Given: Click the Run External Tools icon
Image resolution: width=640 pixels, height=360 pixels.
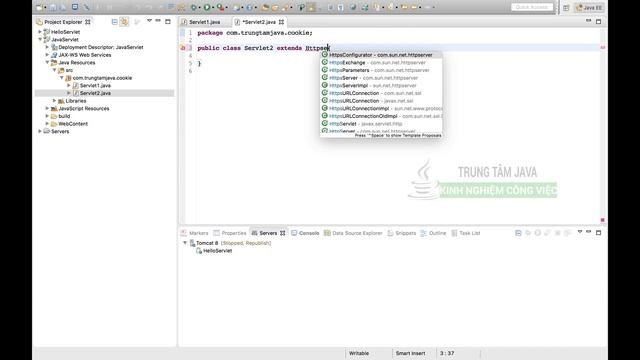Looking at the screenshot, I should [220, 7].
